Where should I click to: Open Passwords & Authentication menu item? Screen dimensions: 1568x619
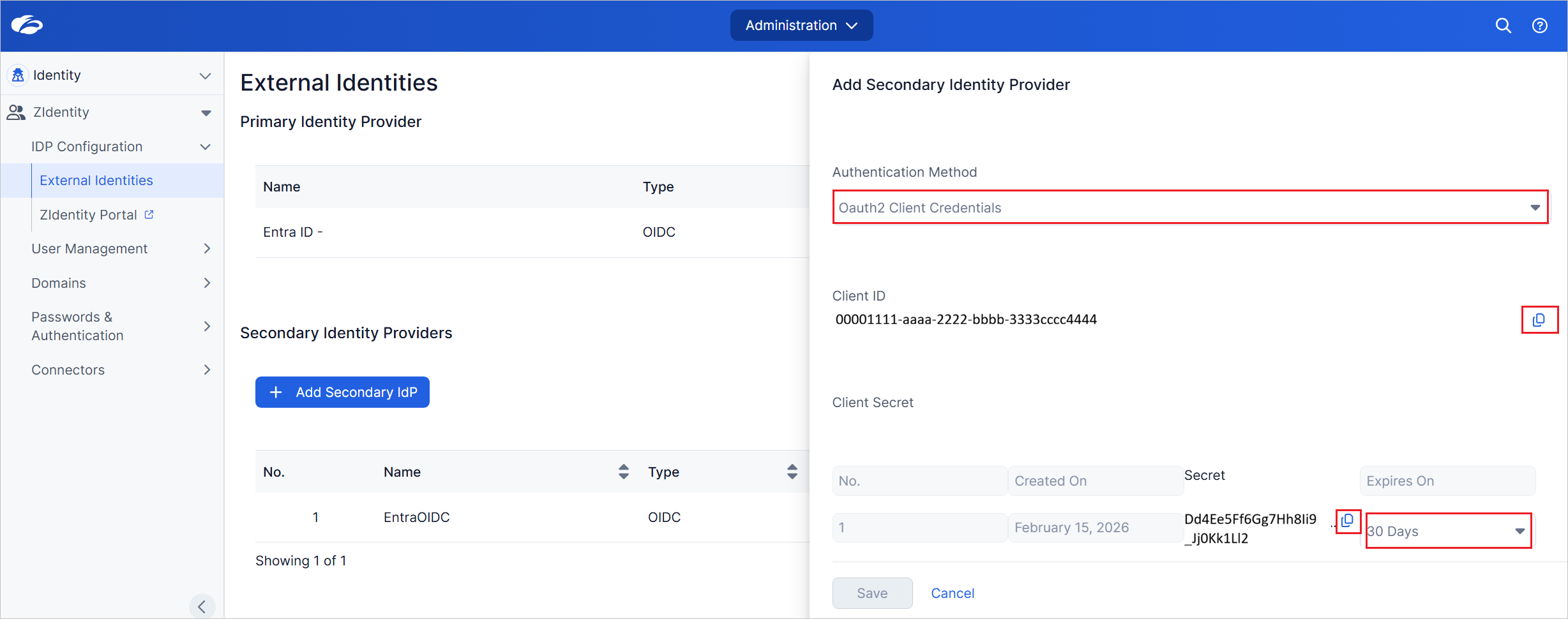(77, 326)
